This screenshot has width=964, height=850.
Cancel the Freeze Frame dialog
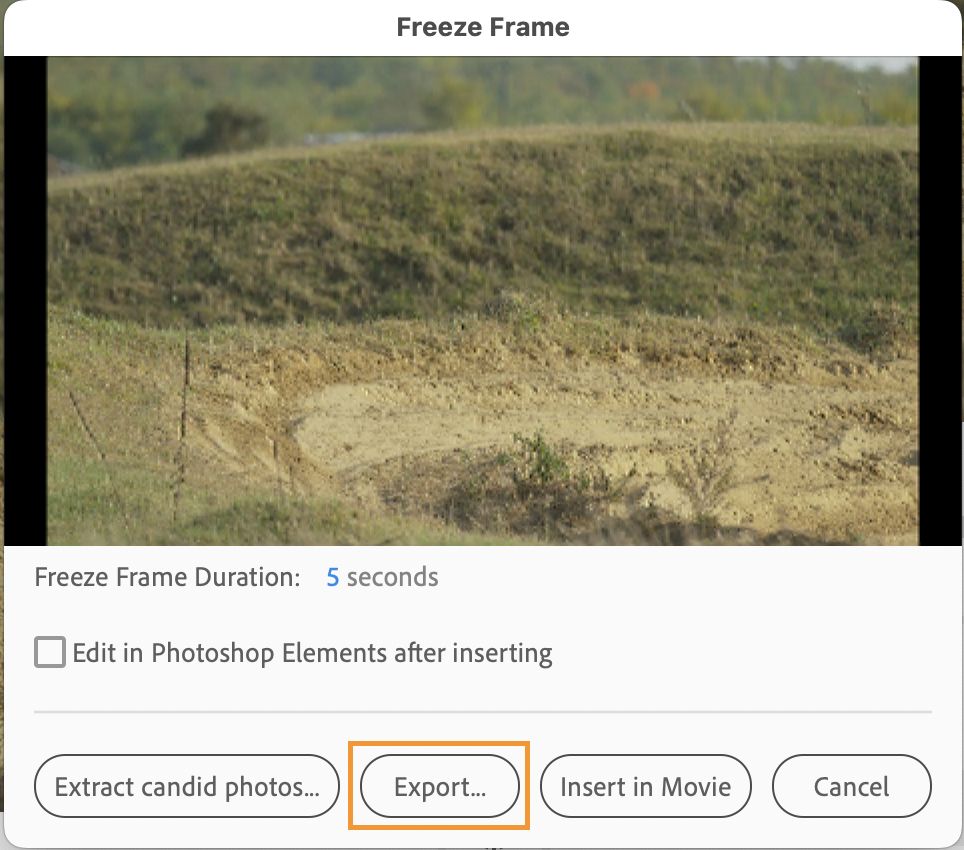(851, 787)
